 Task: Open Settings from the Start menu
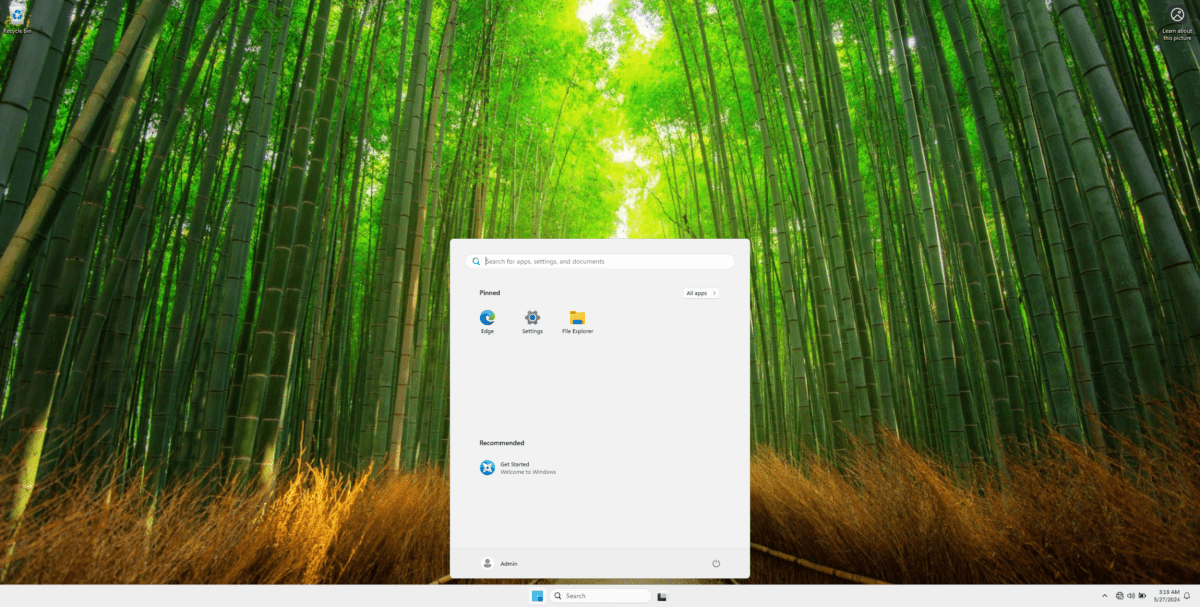tap(532, 318)
